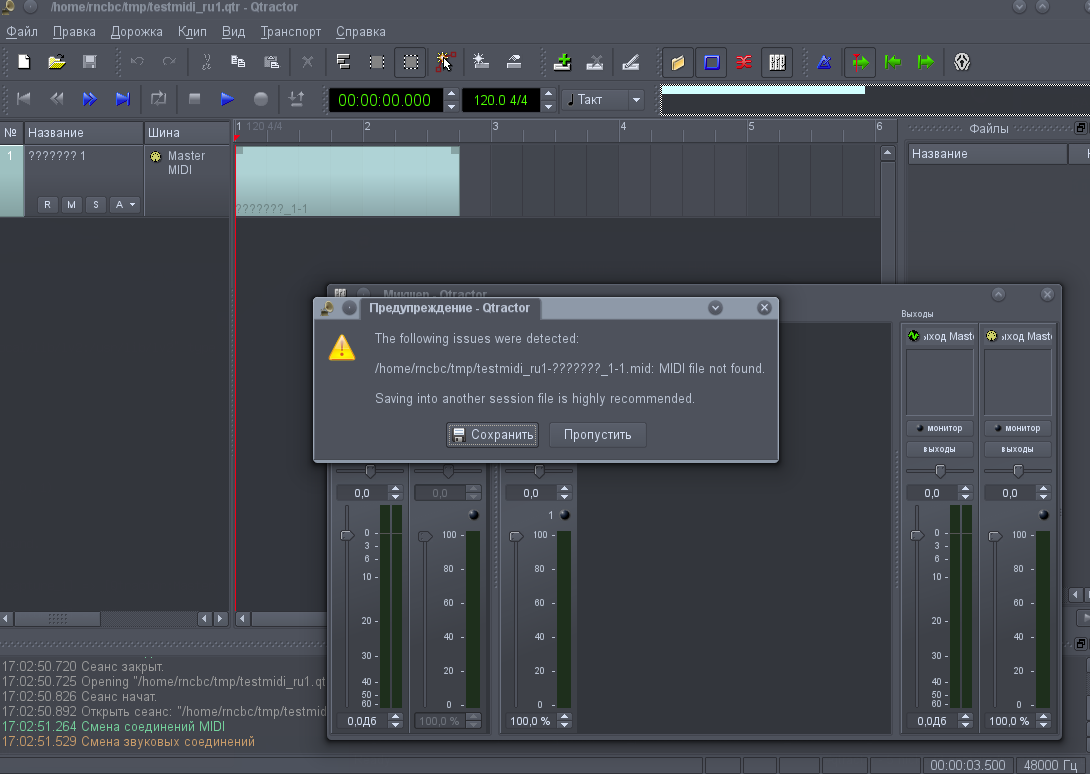Increase the time display stepper
This screenshot has width=1090, height=774.
(451, 94)
